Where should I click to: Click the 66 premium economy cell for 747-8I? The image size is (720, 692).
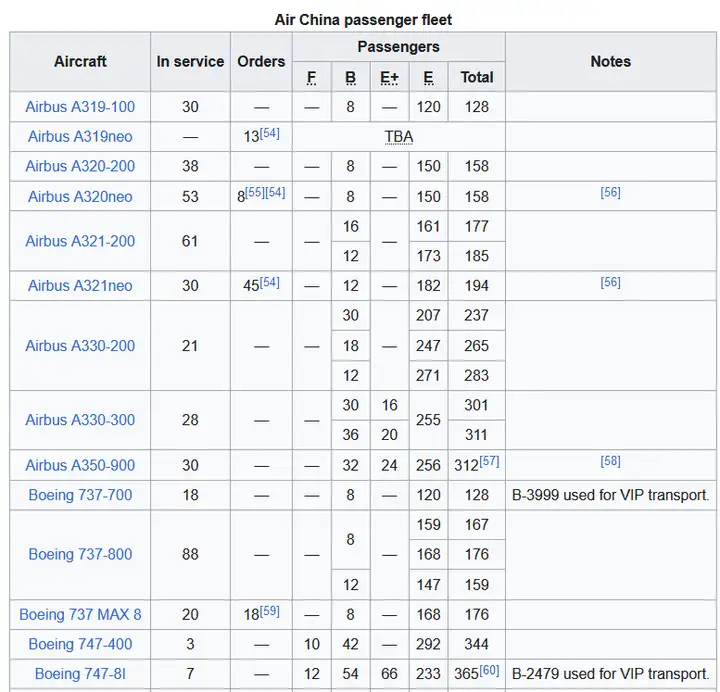point(389,674)
